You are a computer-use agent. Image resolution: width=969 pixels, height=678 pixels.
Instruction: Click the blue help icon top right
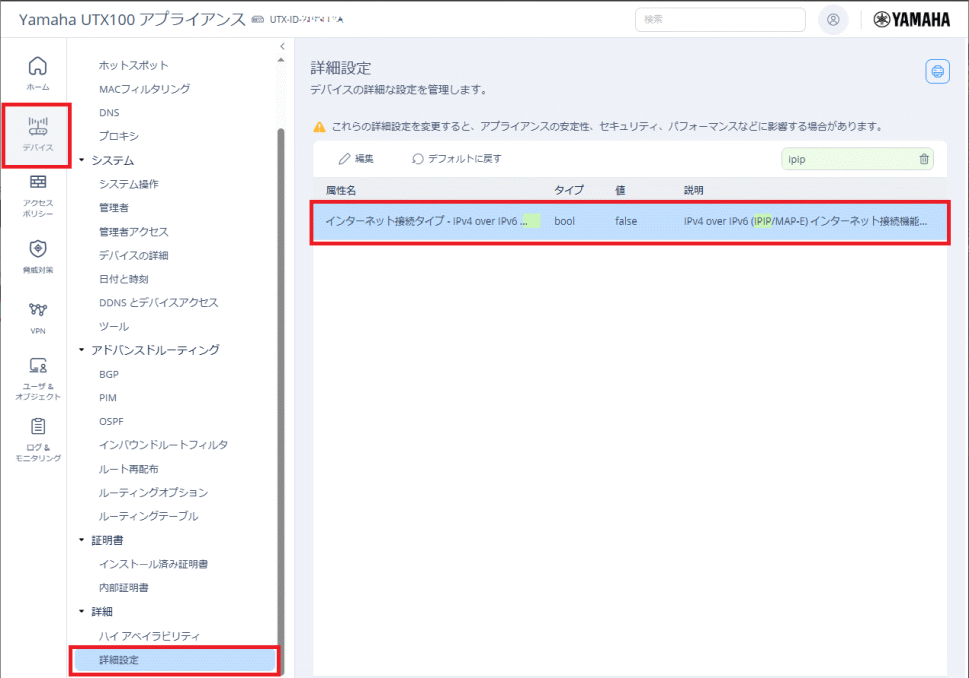(x=936, y=71)
